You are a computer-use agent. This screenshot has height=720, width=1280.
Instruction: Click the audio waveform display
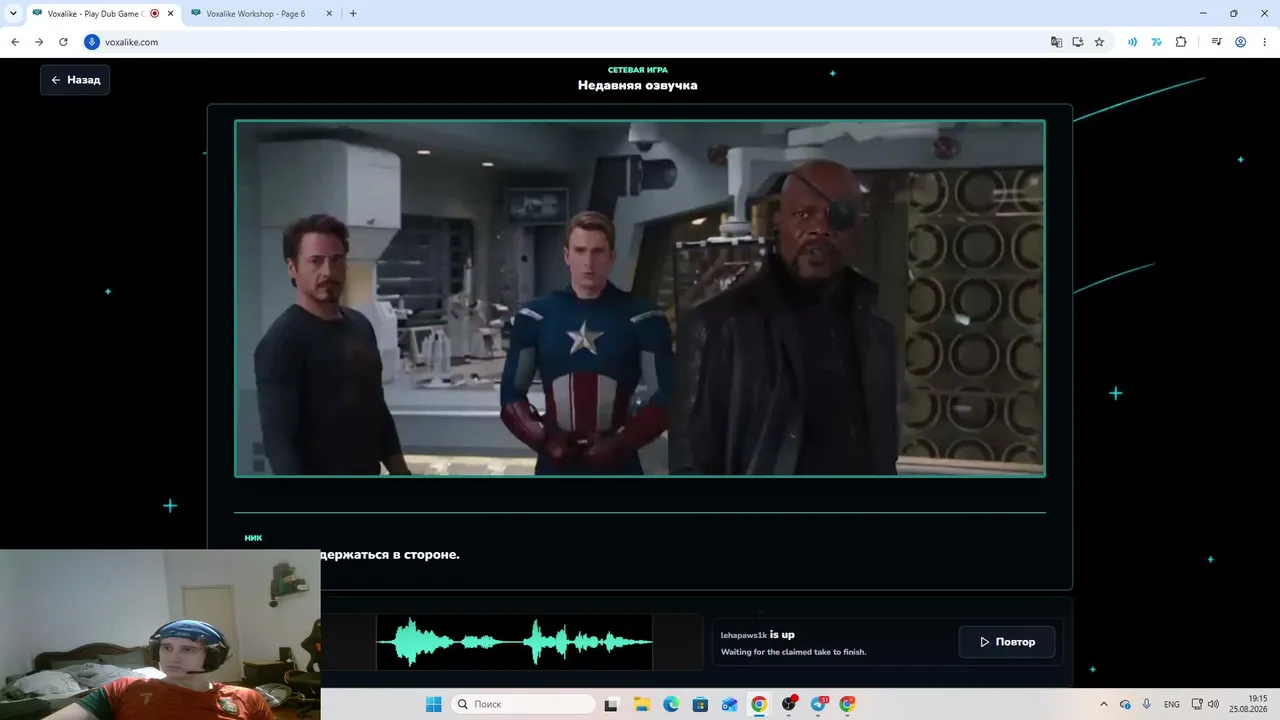click(514, 642)
